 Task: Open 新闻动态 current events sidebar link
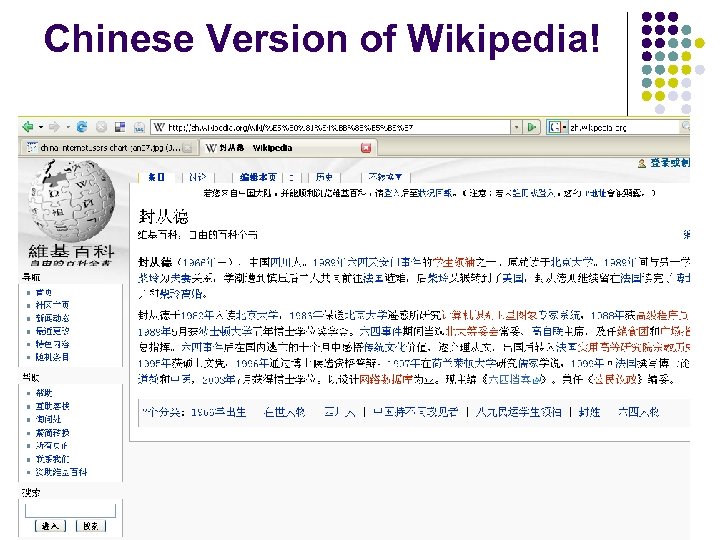(52, 318)
